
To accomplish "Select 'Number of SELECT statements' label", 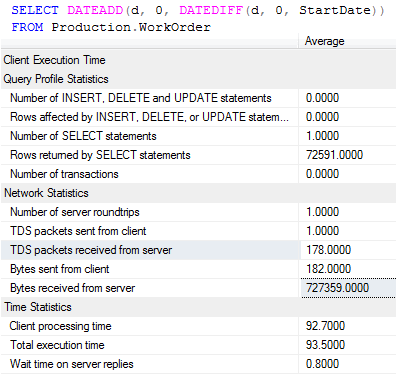I will [83, 136].
